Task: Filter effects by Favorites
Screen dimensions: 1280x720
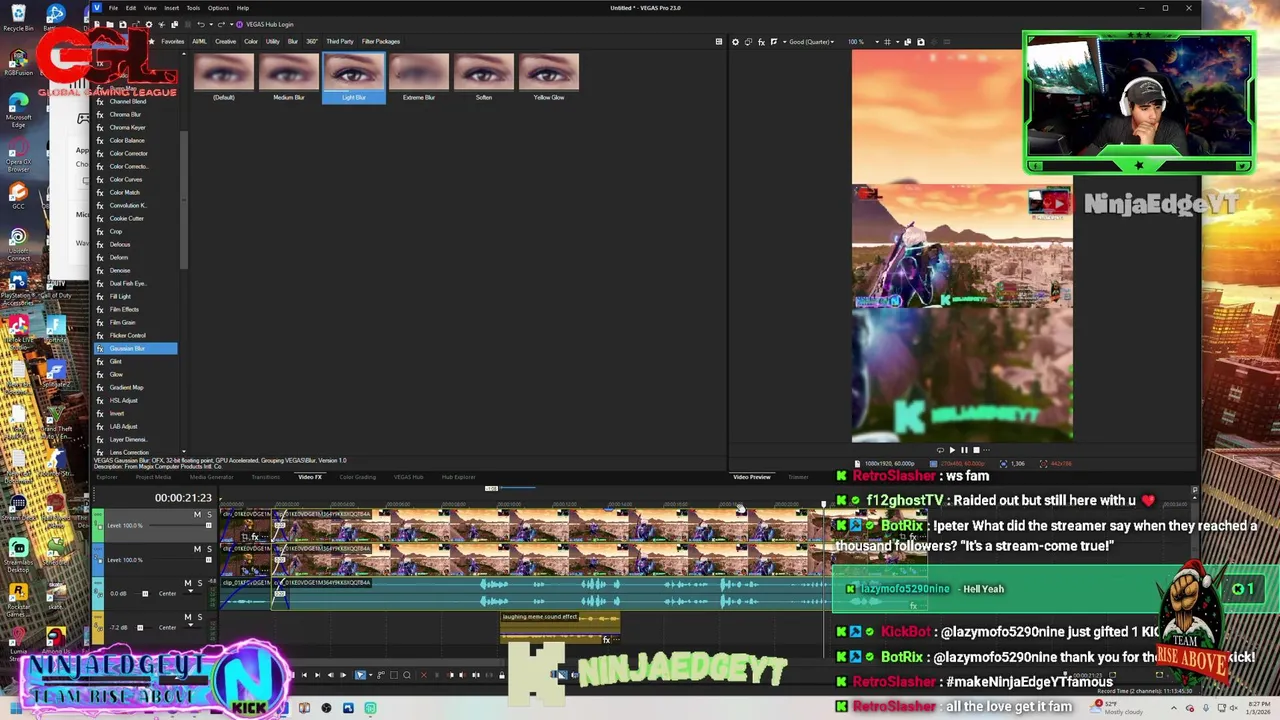Action: coord(172,42)
